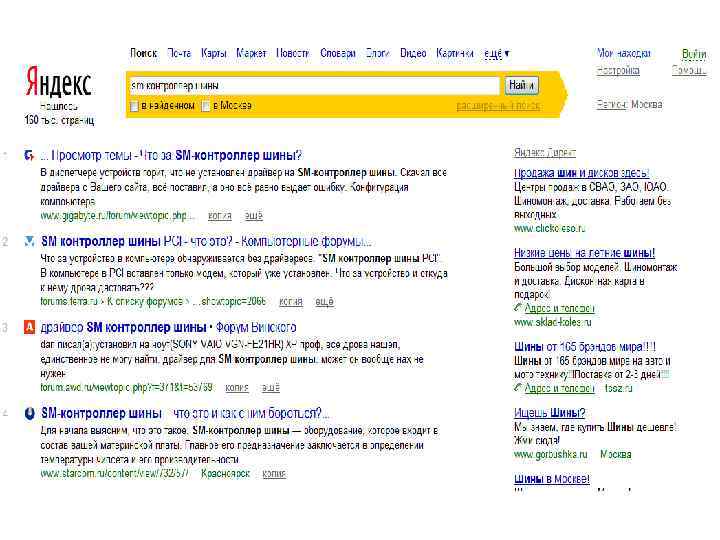Focus the search query input field

pyautogui.click(x=314, y=86)
